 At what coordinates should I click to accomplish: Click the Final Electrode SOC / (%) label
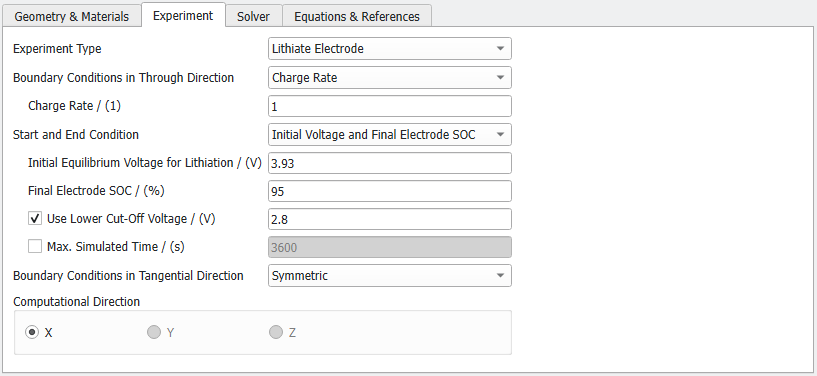click(x=96, y=191)
